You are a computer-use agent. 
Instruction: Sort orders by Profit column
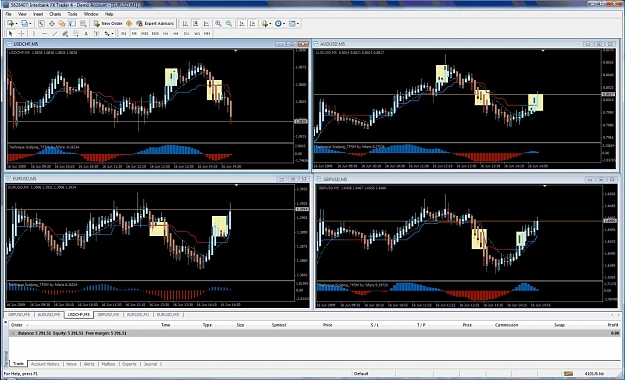(x=613, y=325)
